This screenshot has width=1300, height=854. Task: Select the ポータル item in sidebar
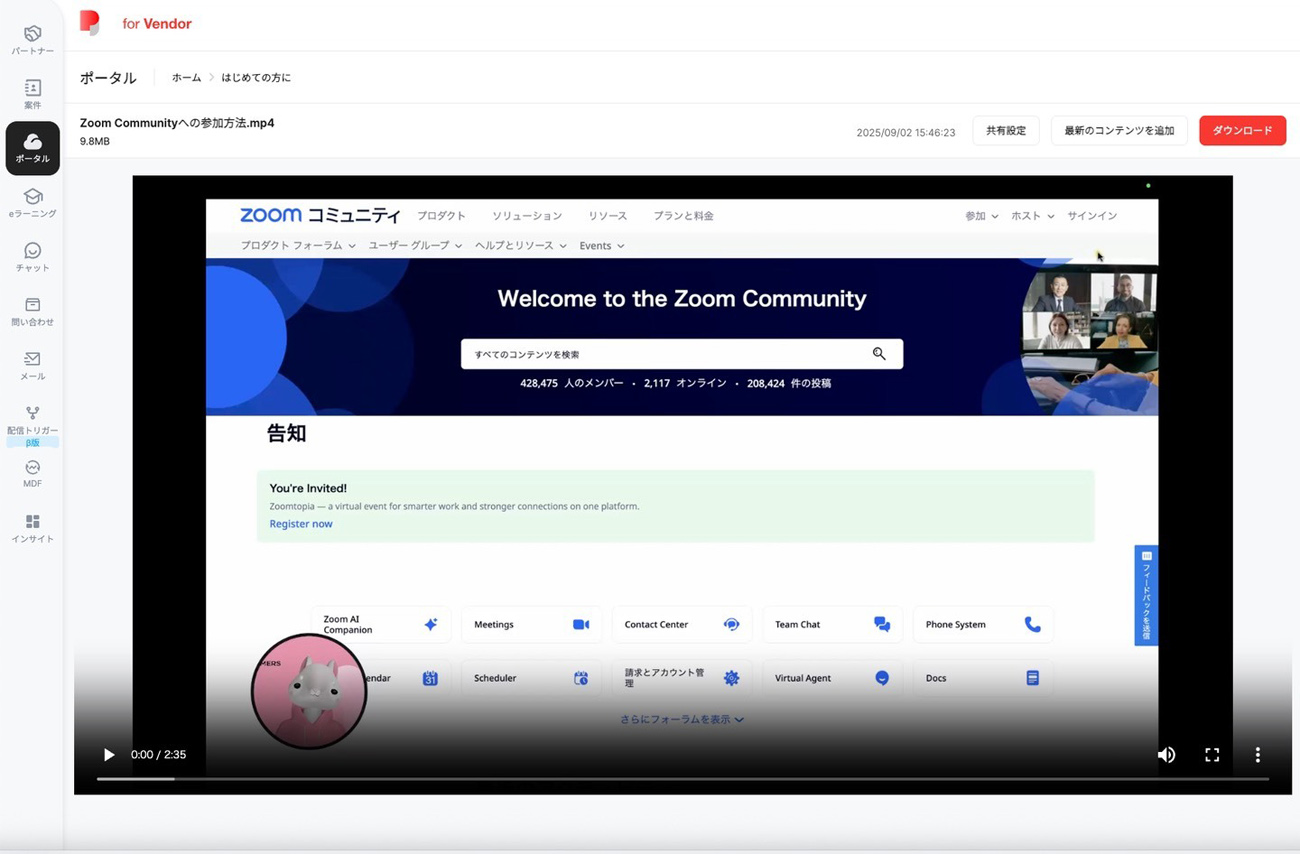[32, 148]
